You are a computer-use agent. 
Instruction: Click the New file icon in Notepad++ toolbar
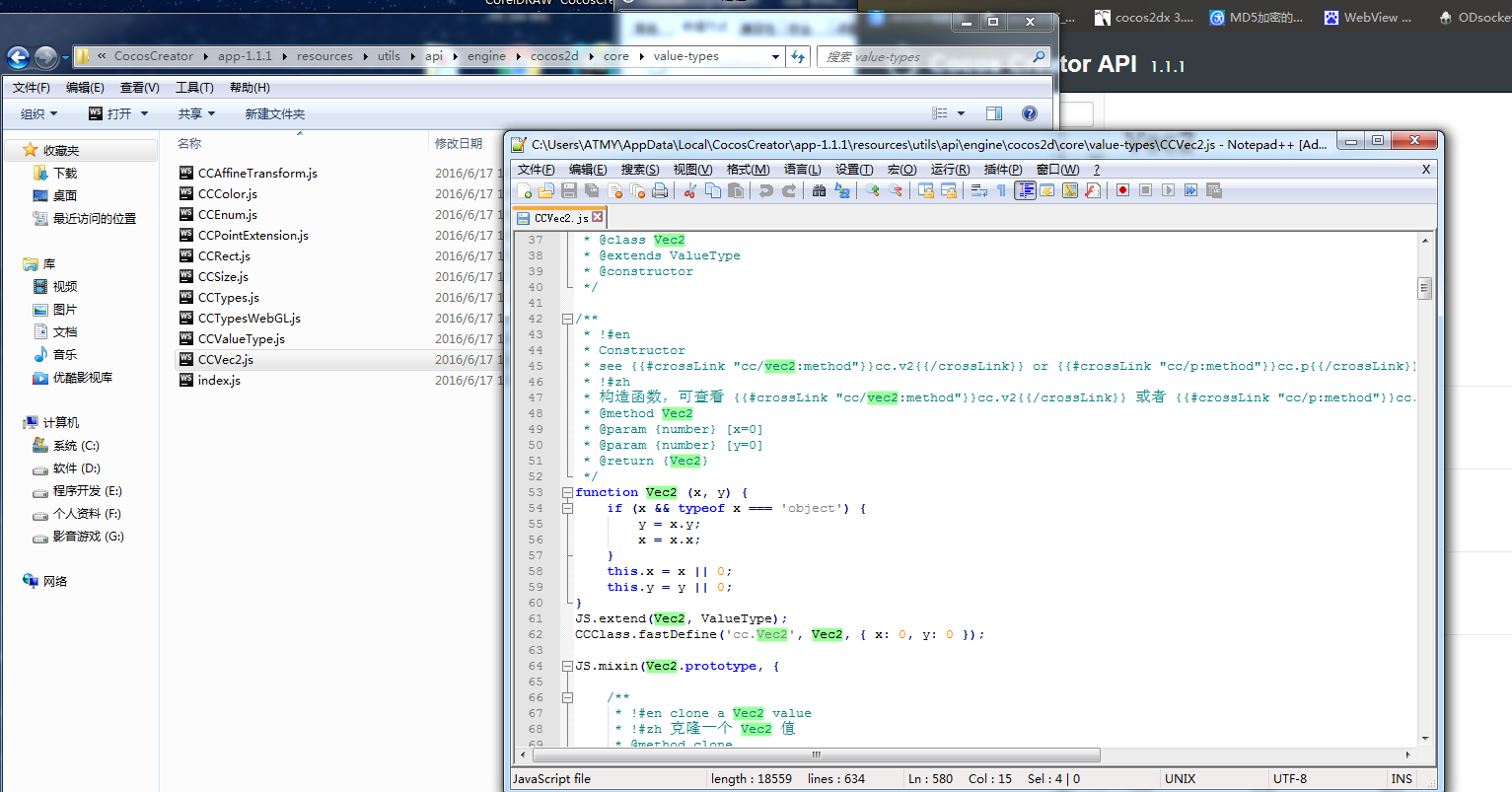(x=524, y=190)
